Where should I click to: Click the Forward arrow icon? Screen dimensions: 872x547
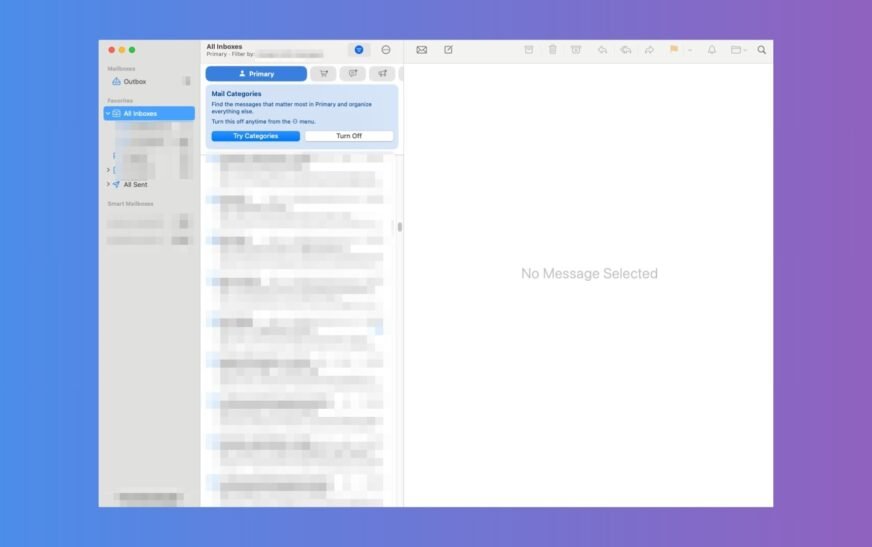(x=649, y=50)
